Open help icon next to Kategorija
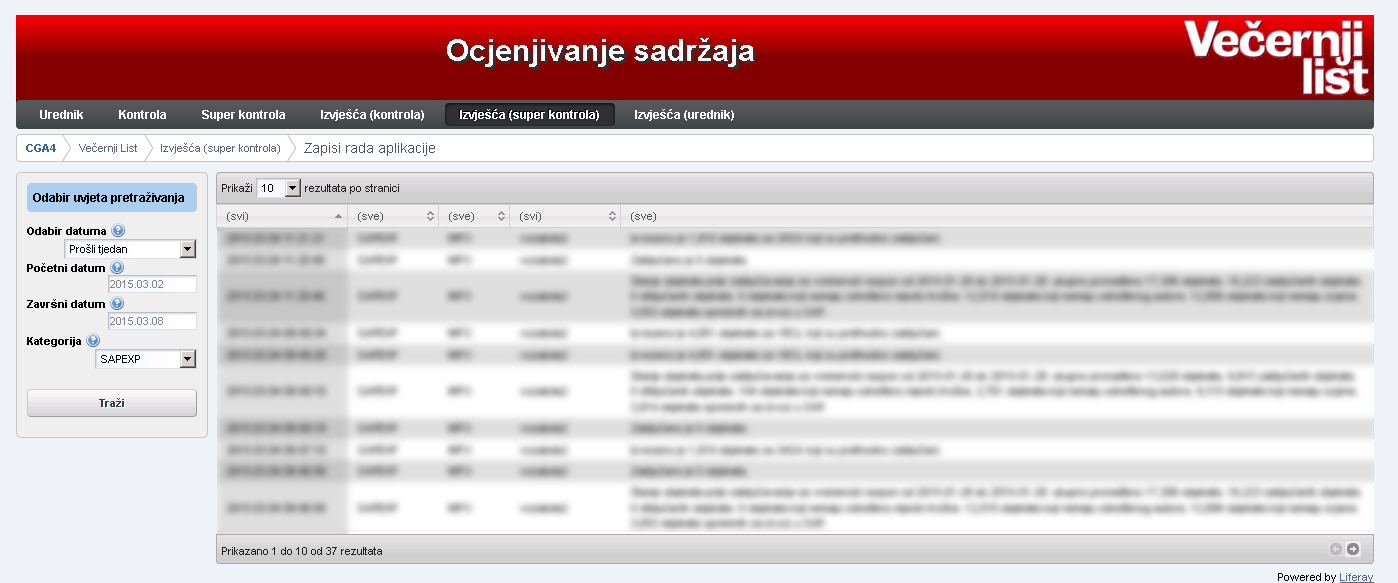1398x583 pixels. tap(93, 341)
